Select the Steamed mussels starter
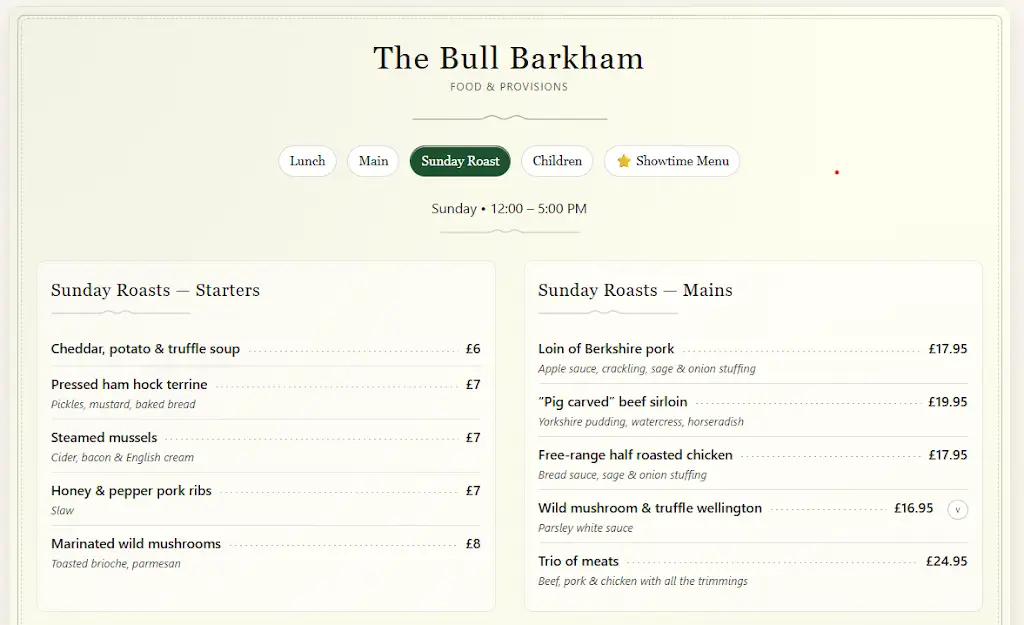This screenshot has height=625, width=1024. pyautogui.click(x=103, y=437)
